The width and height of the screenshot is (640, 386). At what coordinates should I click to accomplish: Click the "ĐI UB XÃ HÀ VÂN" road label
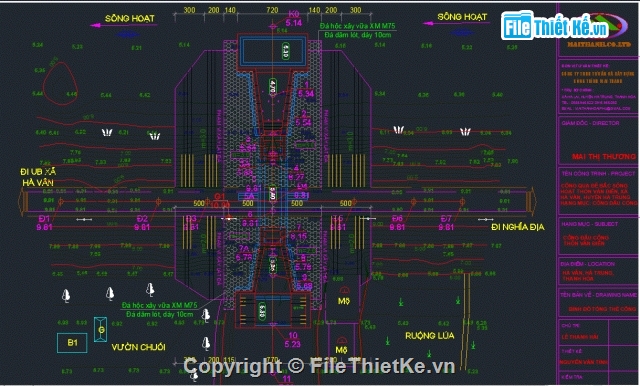point(38,177)
